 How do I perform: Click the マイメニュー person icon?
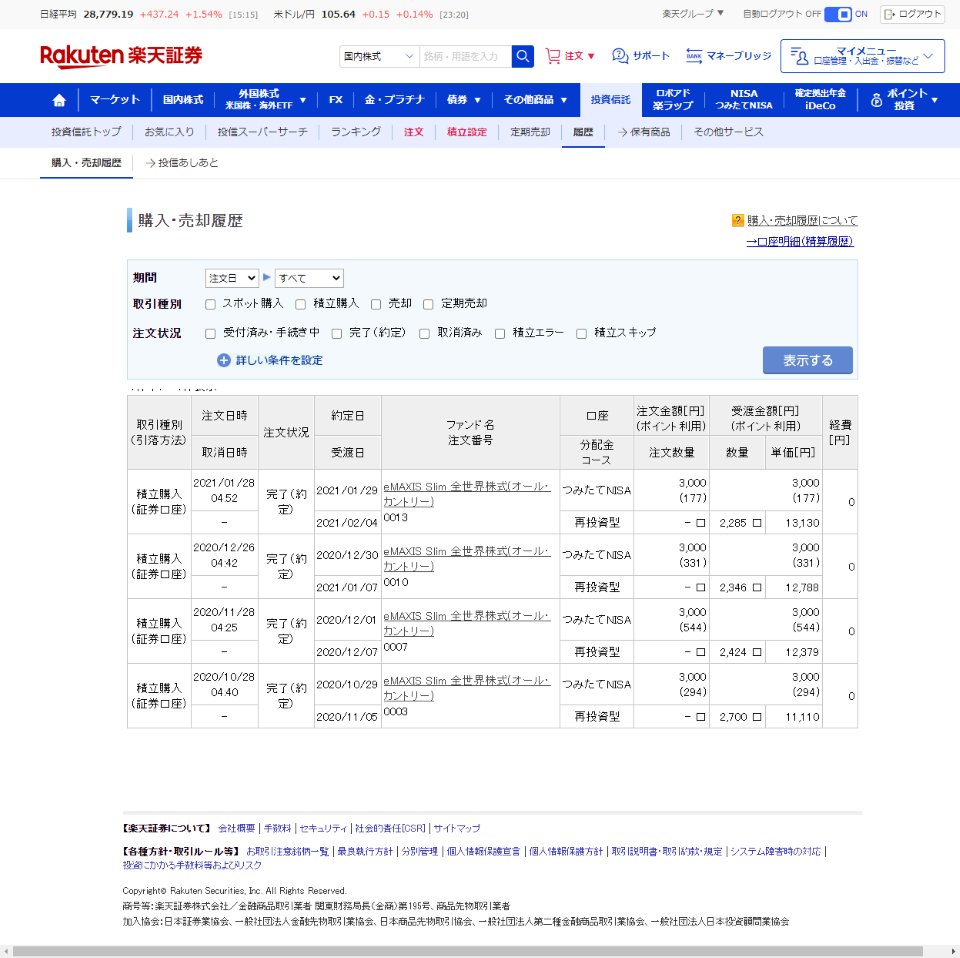point(799,56)
